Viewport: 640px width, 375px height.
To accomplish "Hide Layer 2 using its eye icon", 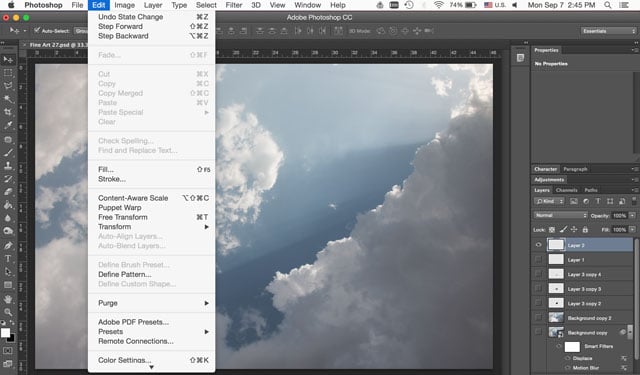I will (538, 245).
